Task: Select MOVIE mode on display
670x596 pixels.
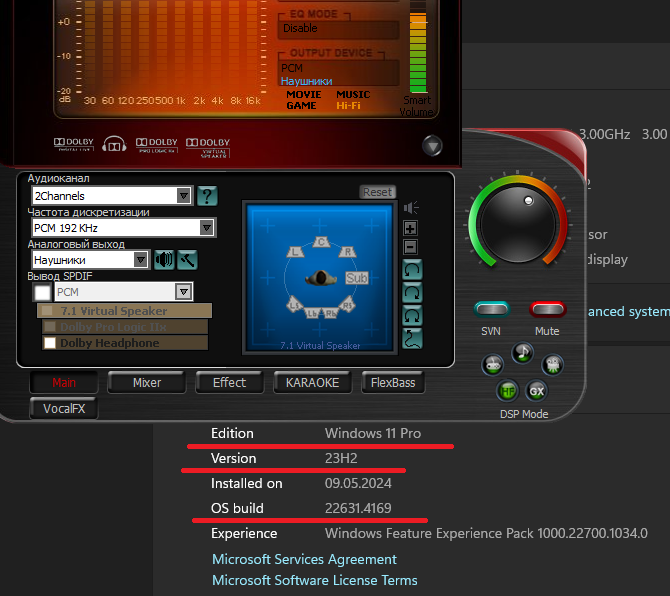Action: click(x=303, y=94)
